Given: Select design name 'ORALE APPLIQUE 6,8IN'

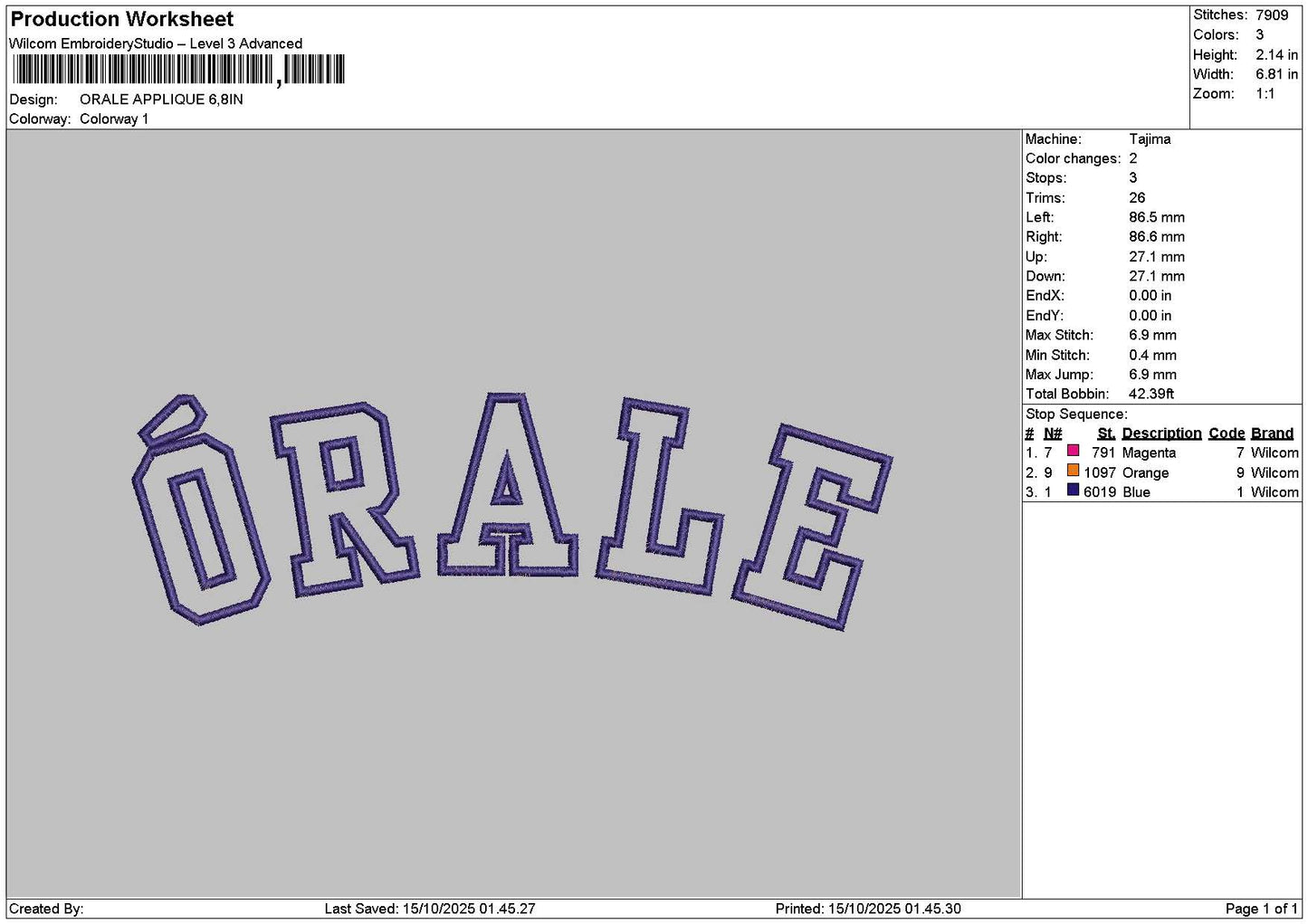Looking at the screenshot, I should (161, 100).
